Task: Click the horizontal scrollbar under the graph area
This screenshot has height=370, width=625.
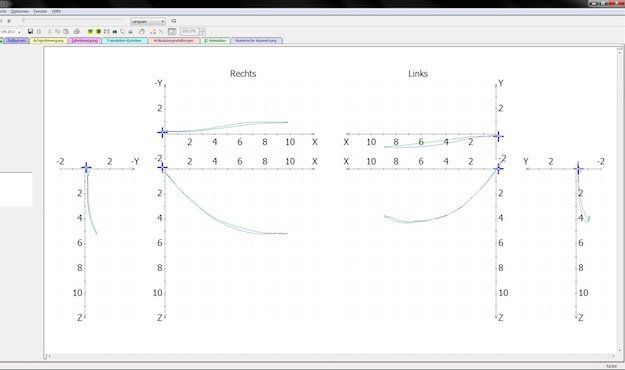Action: pos(331,356)
